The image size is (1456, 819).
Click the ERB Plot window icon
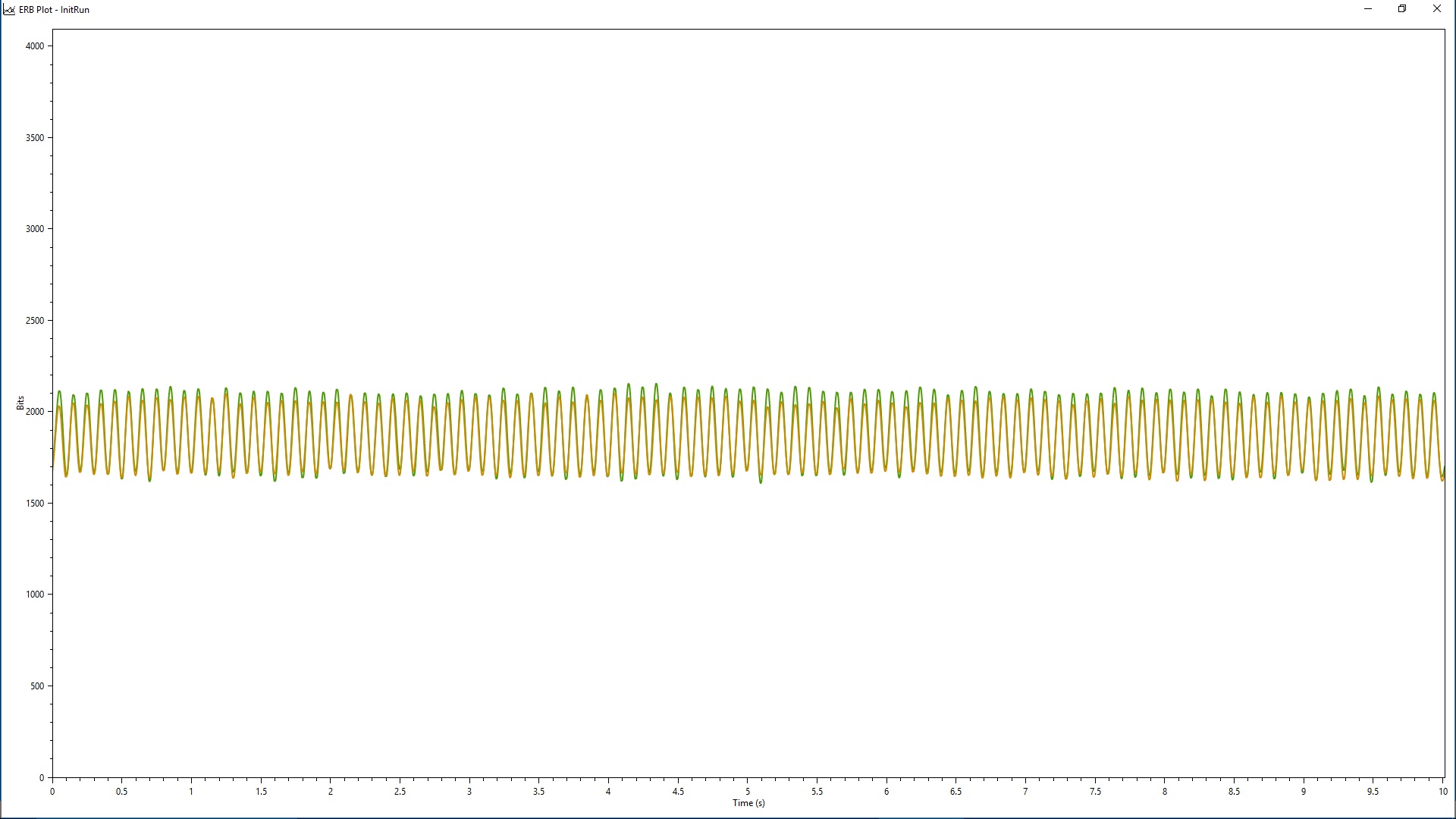point(9,10)
